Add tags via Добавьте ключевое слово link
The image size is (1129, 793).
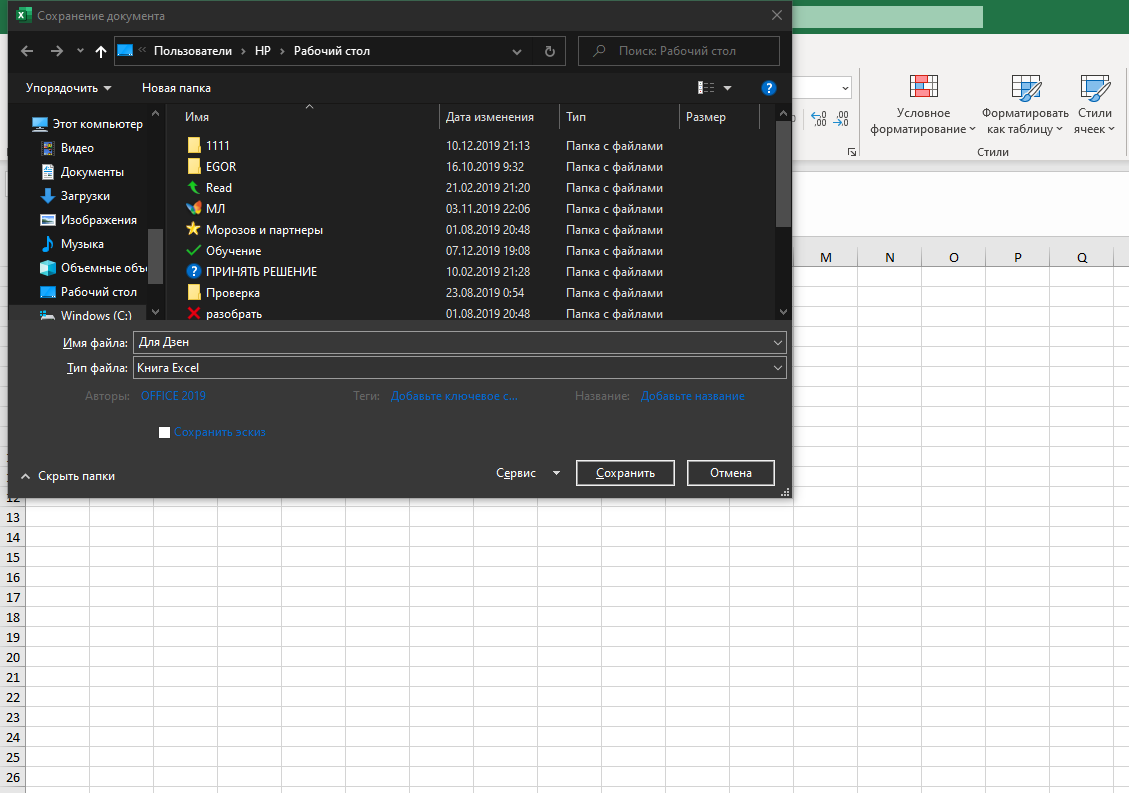click(454, 395)
